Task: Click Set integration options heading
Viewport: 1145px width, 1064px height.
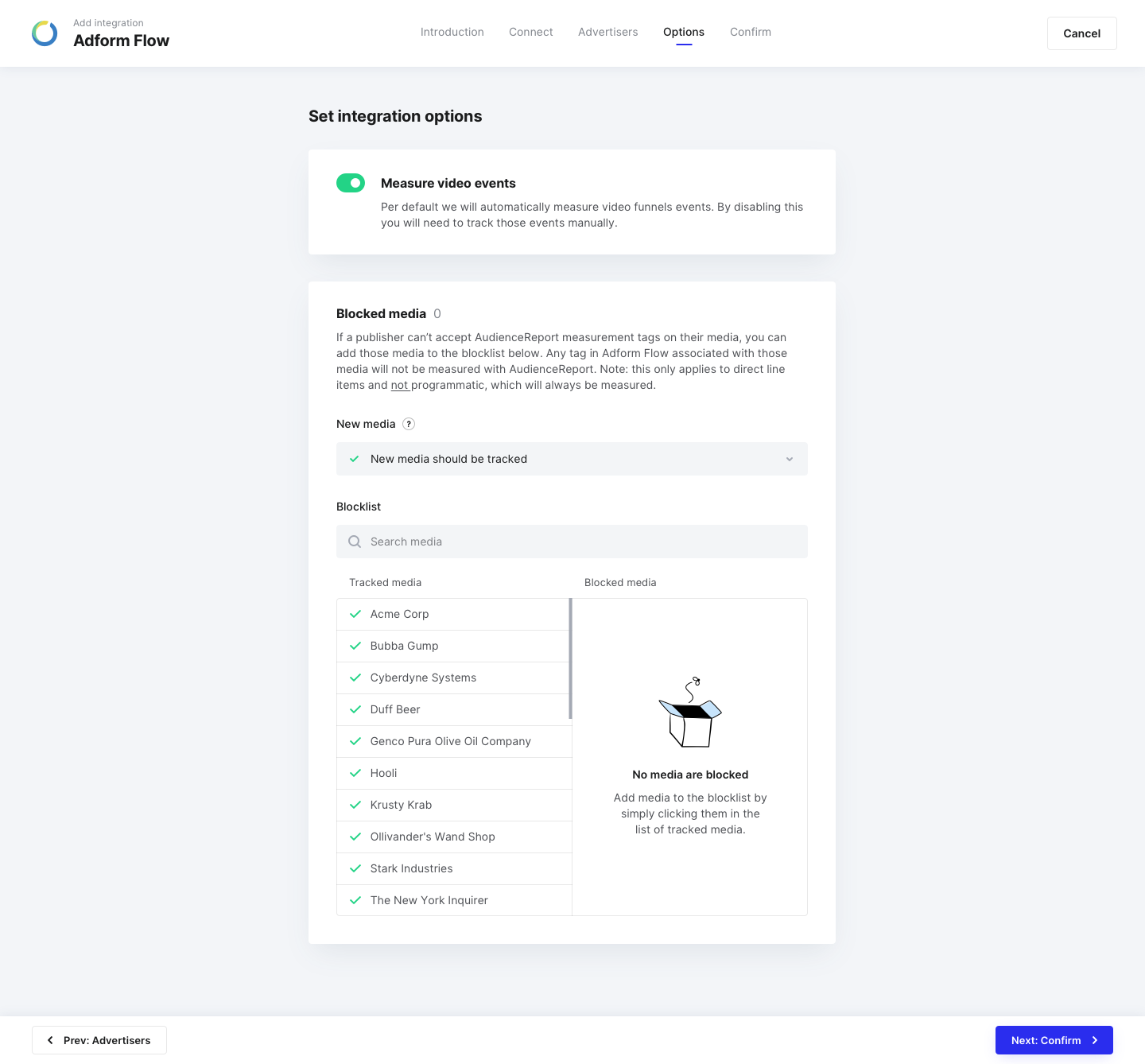Action: tap(395, 116)
